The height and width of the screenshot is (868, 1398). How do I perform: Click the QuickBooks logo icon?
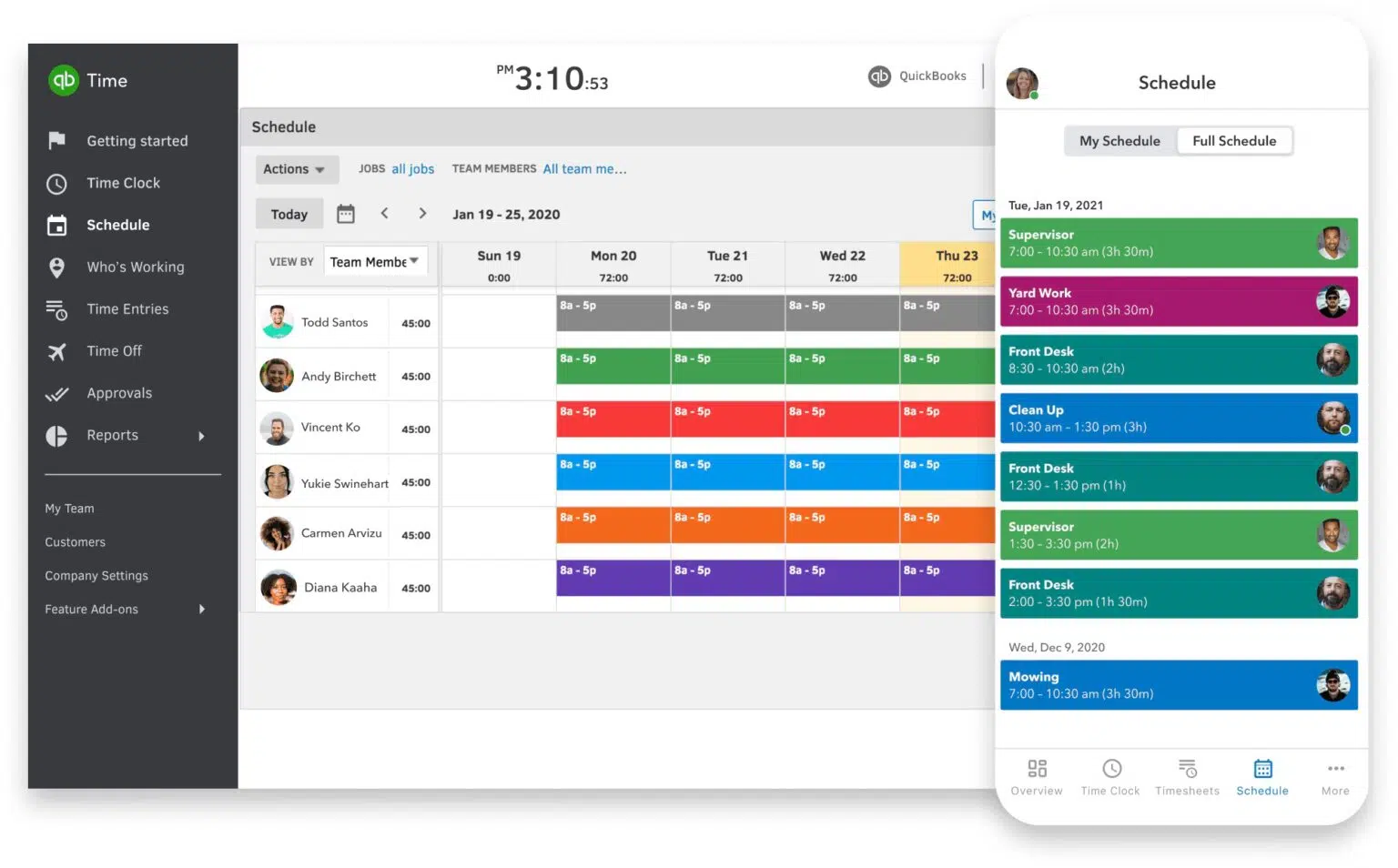[879, 76]
